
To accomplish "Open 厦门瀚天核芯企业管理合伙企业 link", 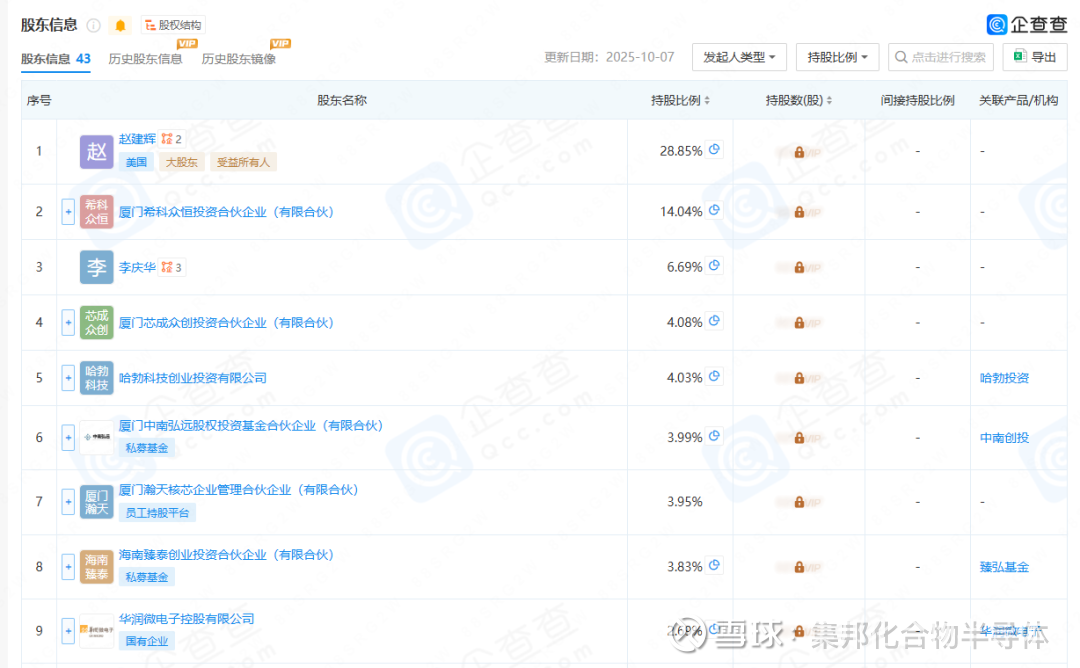I will click(238, 490).
